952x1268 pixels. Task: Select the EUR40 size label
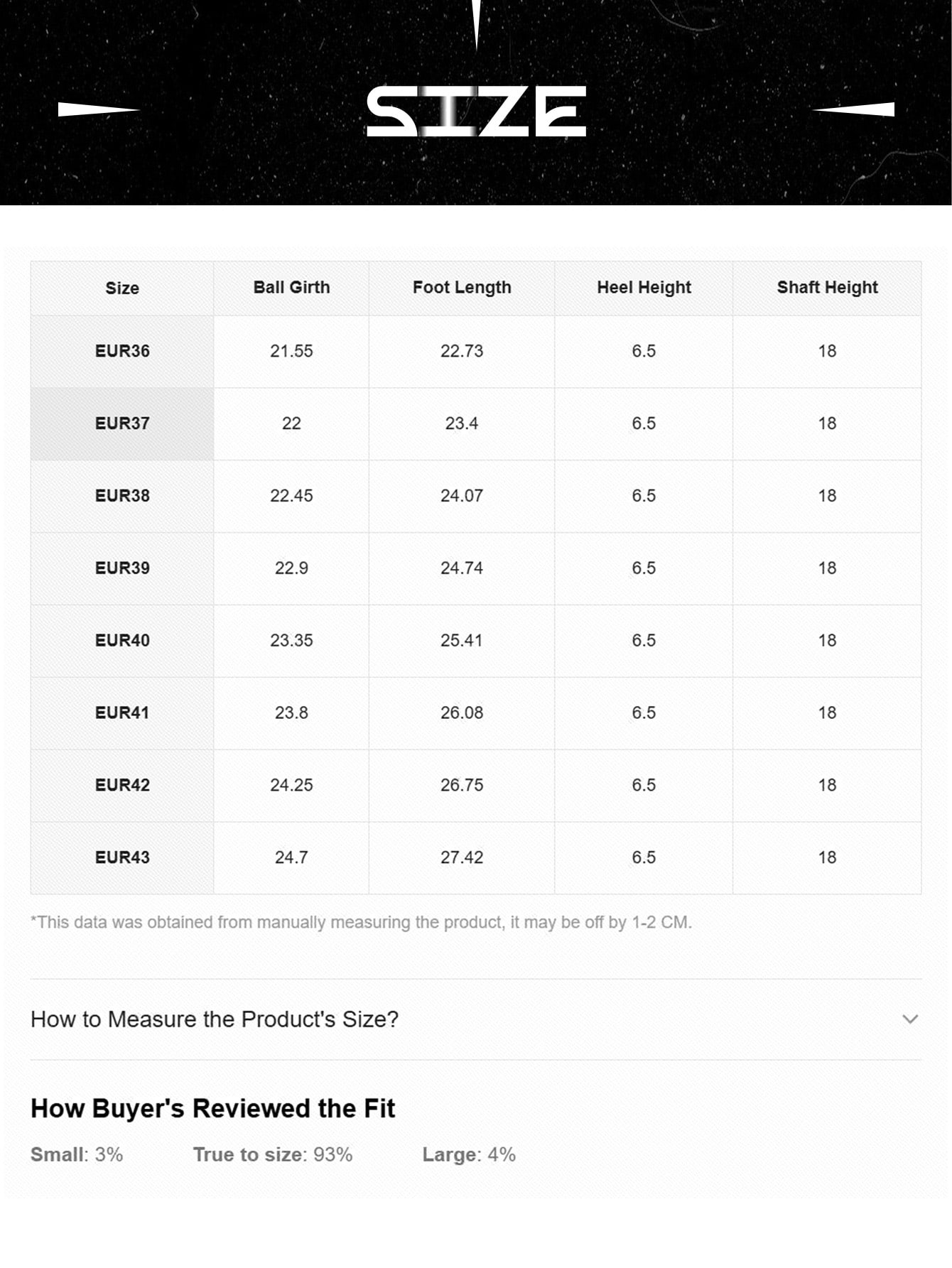122,641
